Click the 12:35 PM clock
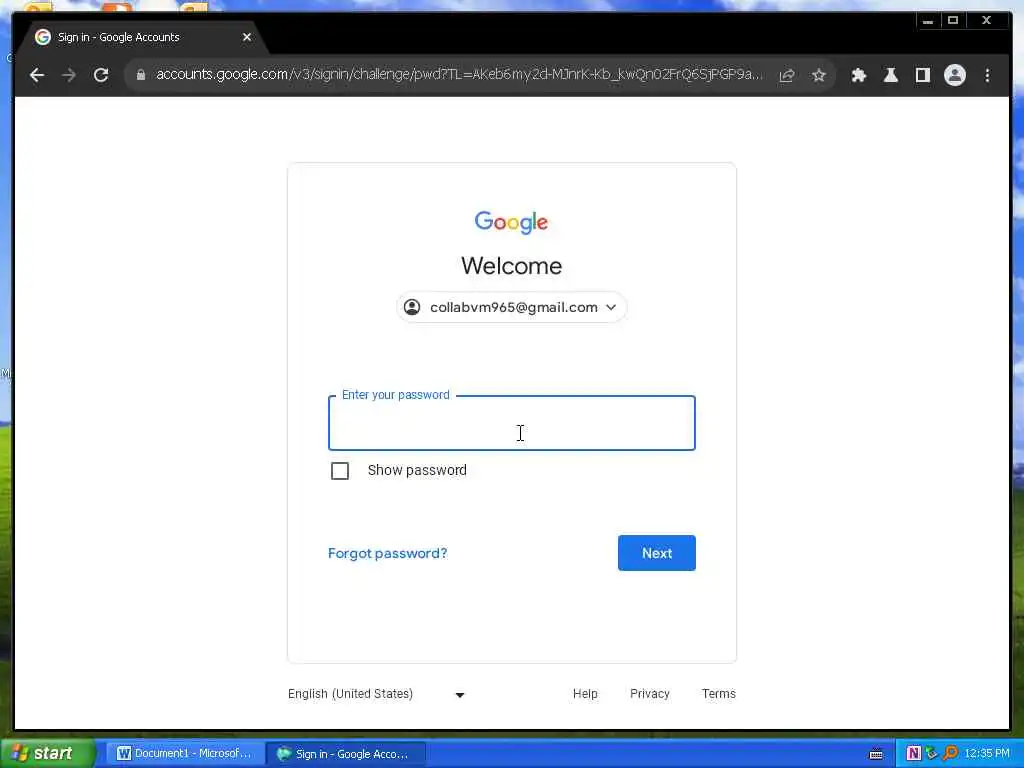1024x768 pixels. coord(987,754)
